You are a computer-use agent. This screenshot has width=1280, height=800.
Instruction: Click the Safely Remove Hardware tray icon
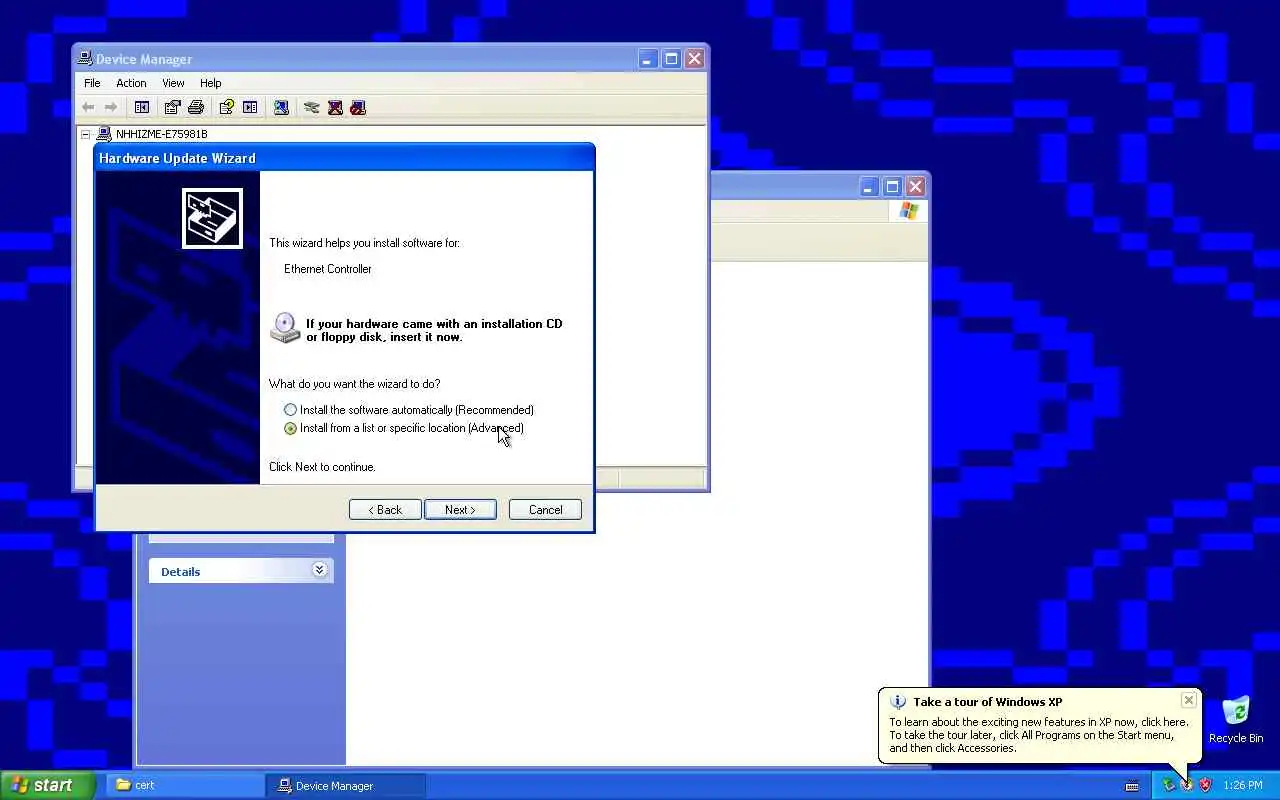1168,786
